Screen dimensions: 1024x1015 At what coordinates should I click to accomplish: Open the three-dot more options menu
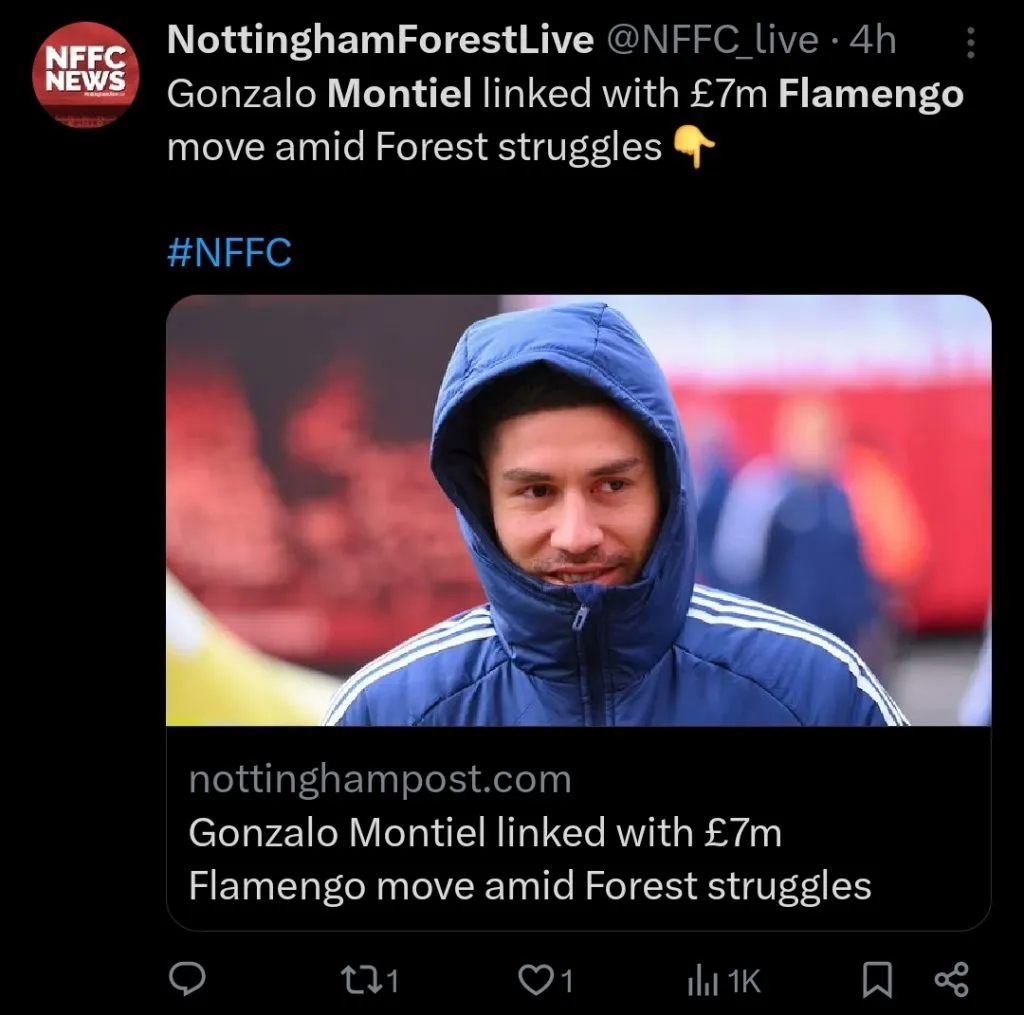(968, 42)
